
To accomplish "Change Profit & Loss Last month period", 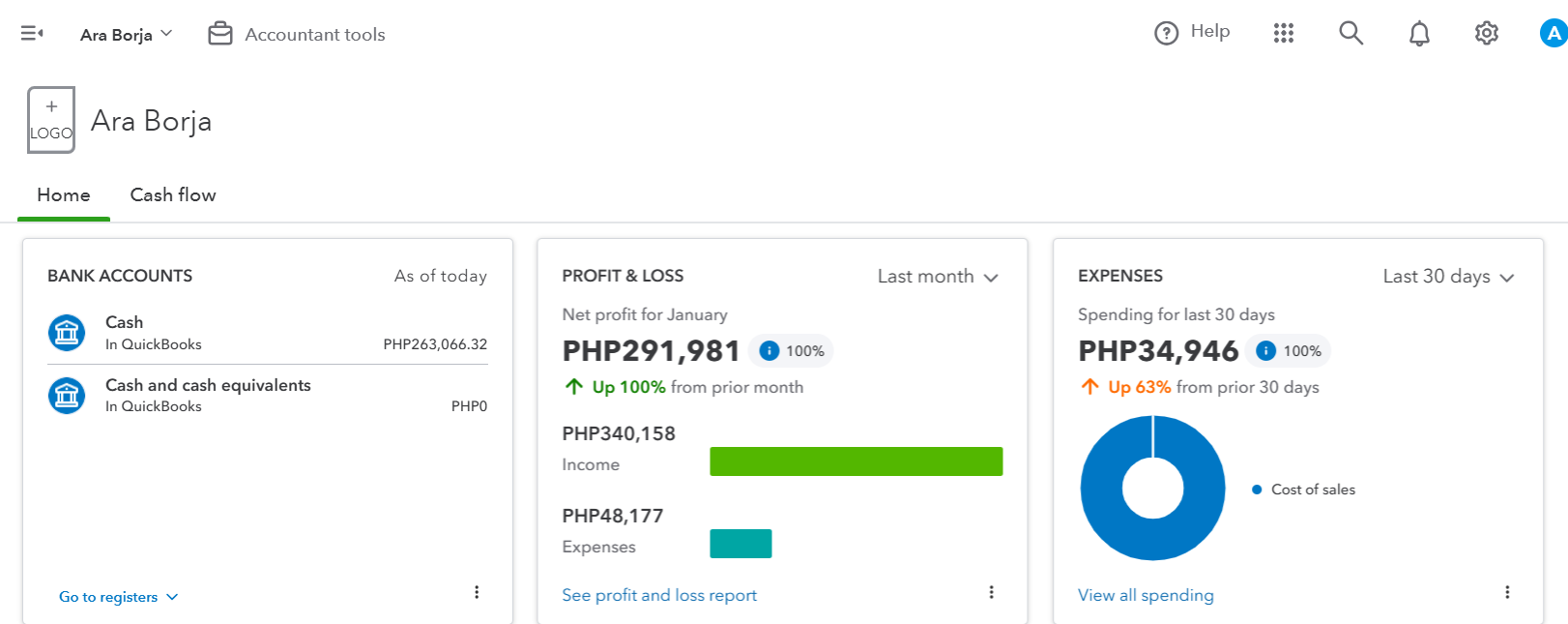I will click(937, 277).
